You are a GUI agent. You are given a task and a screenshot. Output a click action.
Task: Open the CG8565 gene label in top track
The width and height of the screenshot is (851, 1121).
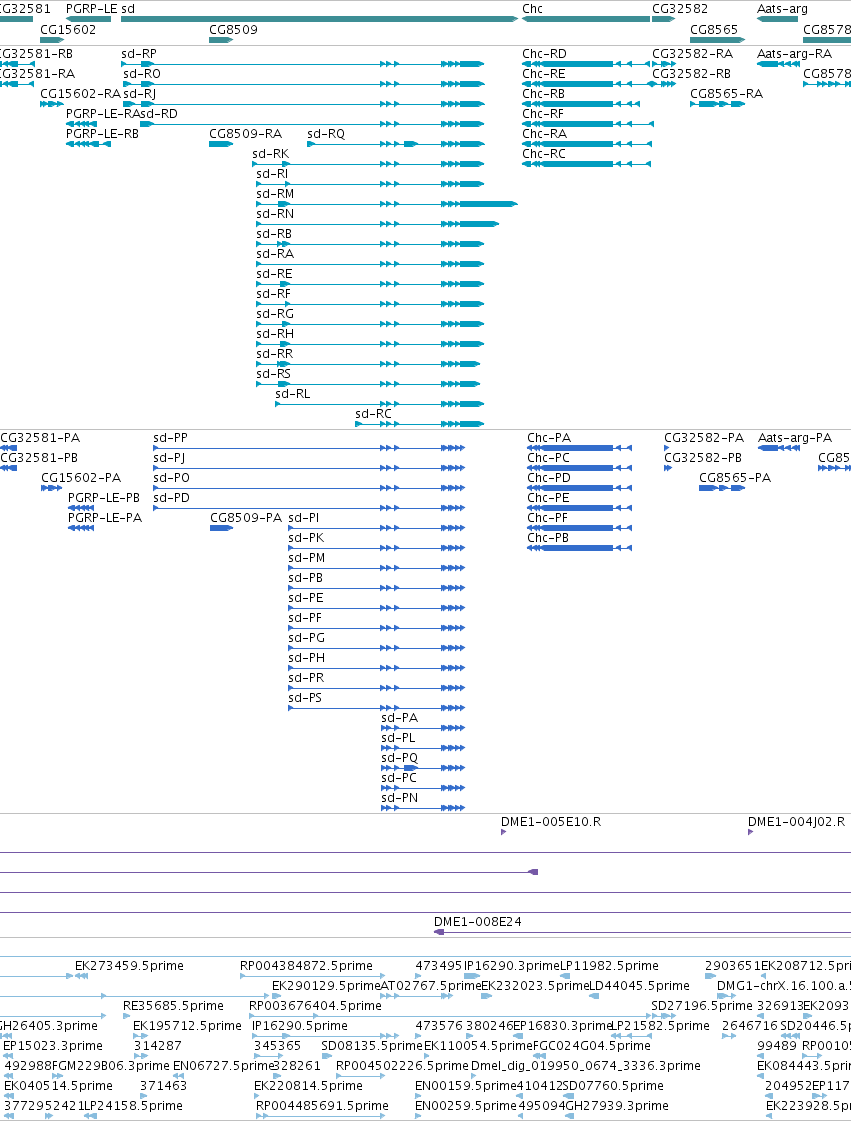pos(714,29)
